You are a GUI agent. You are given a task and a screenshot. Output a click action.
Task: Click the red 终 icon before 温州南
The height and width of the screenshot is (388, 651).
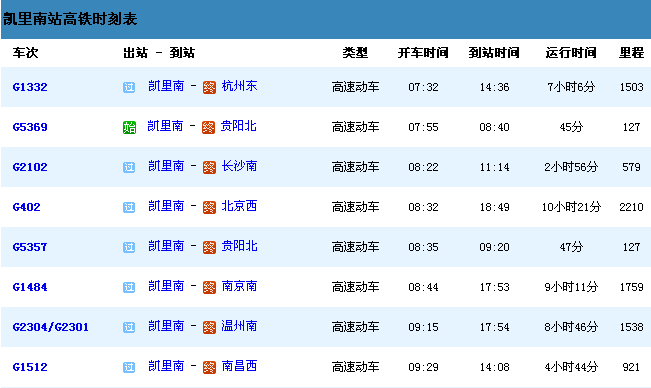209,327
